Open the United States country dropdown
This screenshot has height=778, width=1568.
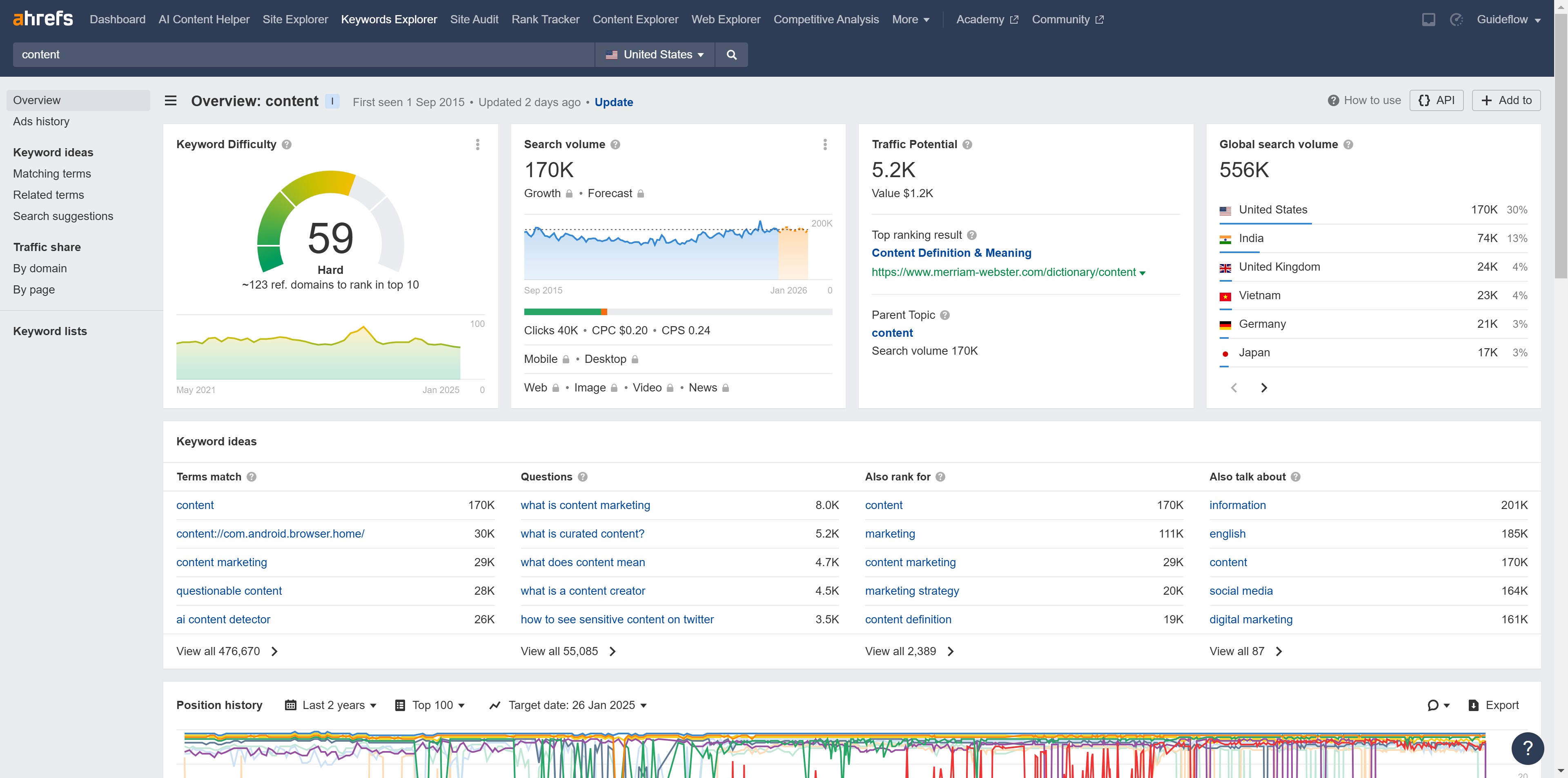[x=655, y=54]
